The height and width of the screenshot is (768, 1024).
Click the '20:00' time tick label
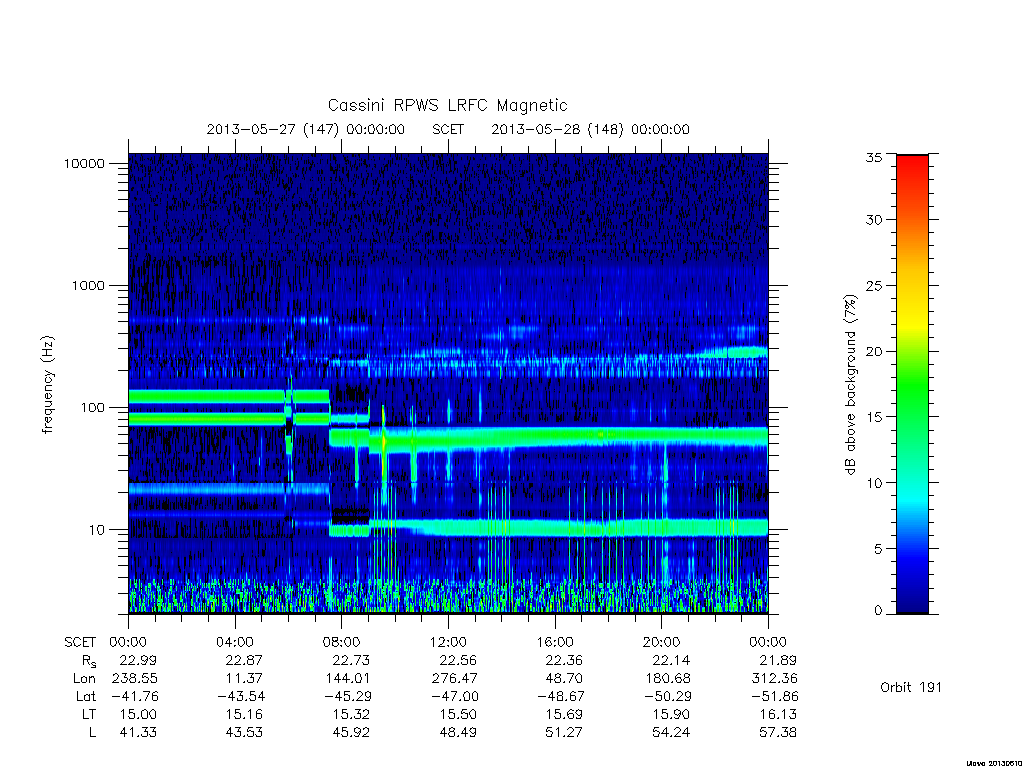[662, 642]
